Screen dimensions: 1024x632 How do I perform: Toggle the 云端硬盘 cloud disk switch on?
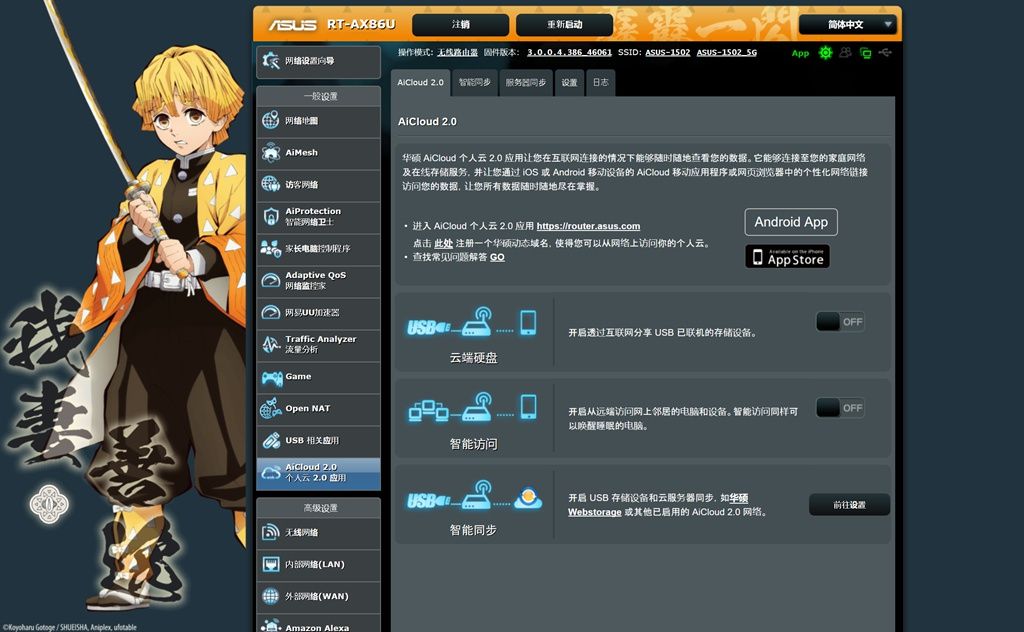pos(840,322)
